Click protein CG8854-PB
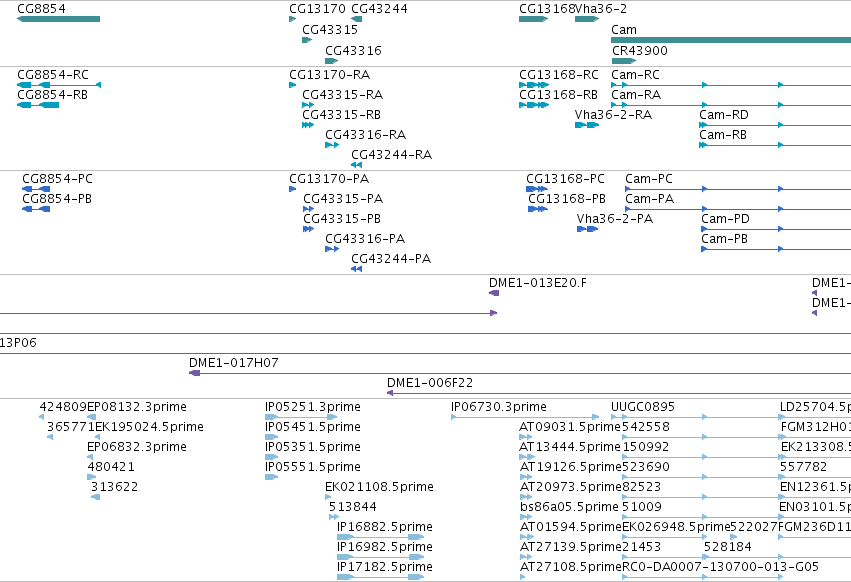Image resolution: width=851 pixels, height=582 pixels. pos(57,199)
